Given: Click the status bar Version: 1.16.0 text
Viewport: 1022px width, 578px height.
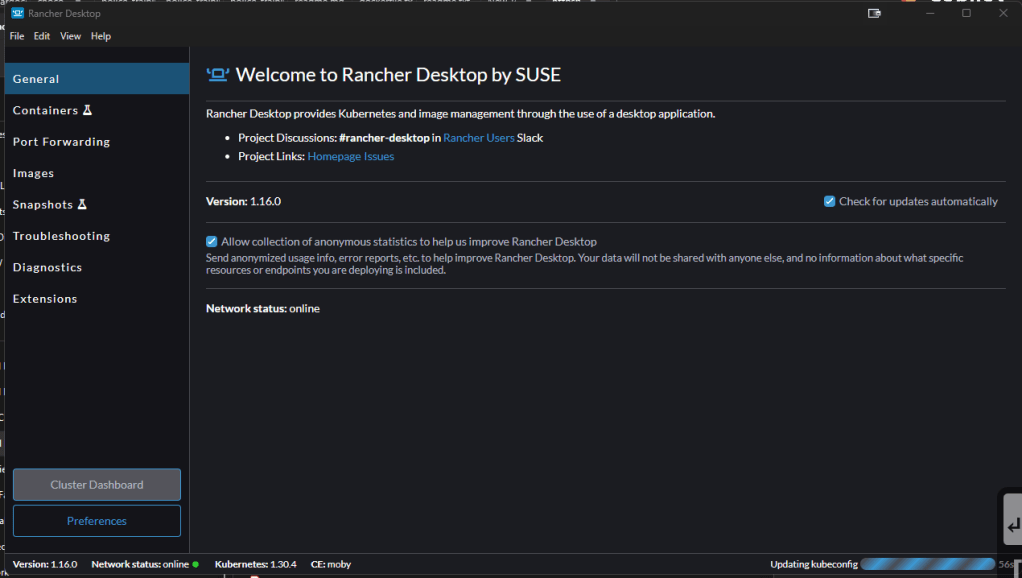Looking at the screenshot, I should [x=45, y=564].
